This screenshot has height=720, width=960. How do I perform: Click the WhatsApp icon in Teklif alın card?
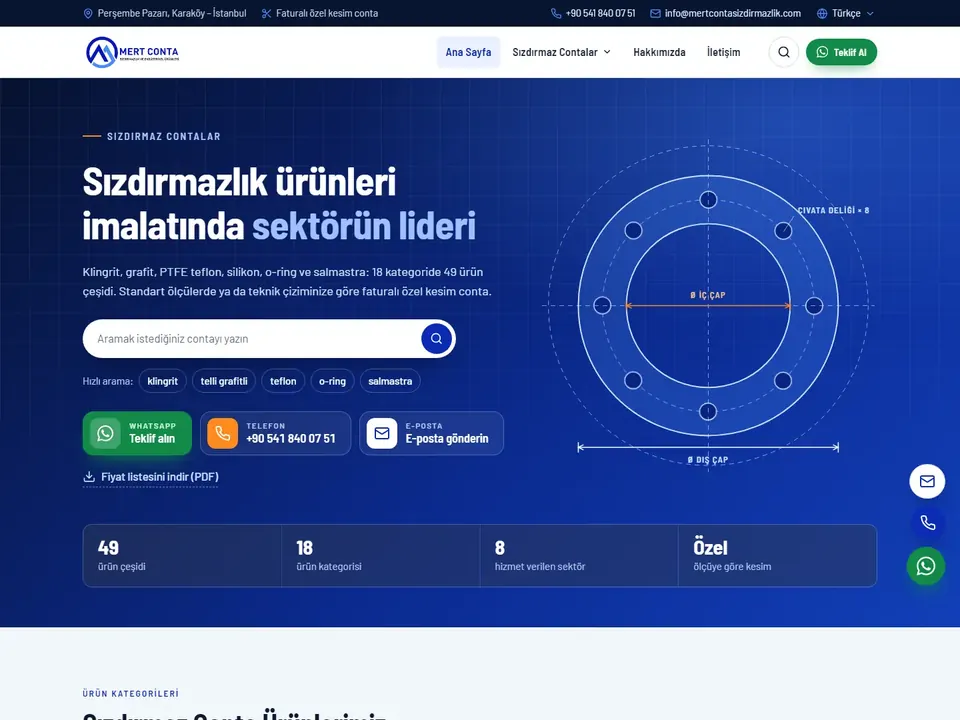[x=105, y=433]
